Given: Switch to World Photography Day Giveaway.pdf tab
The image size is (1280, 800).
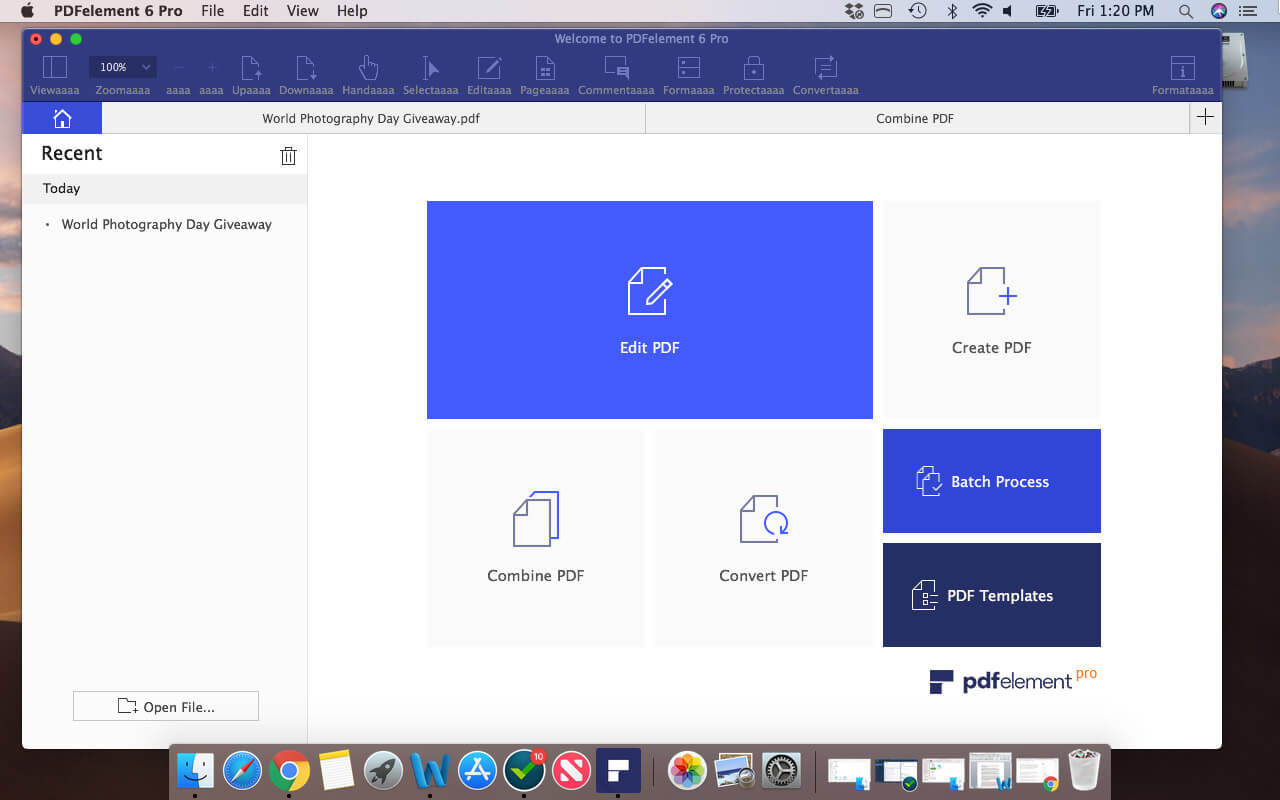Looking at the screenshot, I should click(372, 118).
